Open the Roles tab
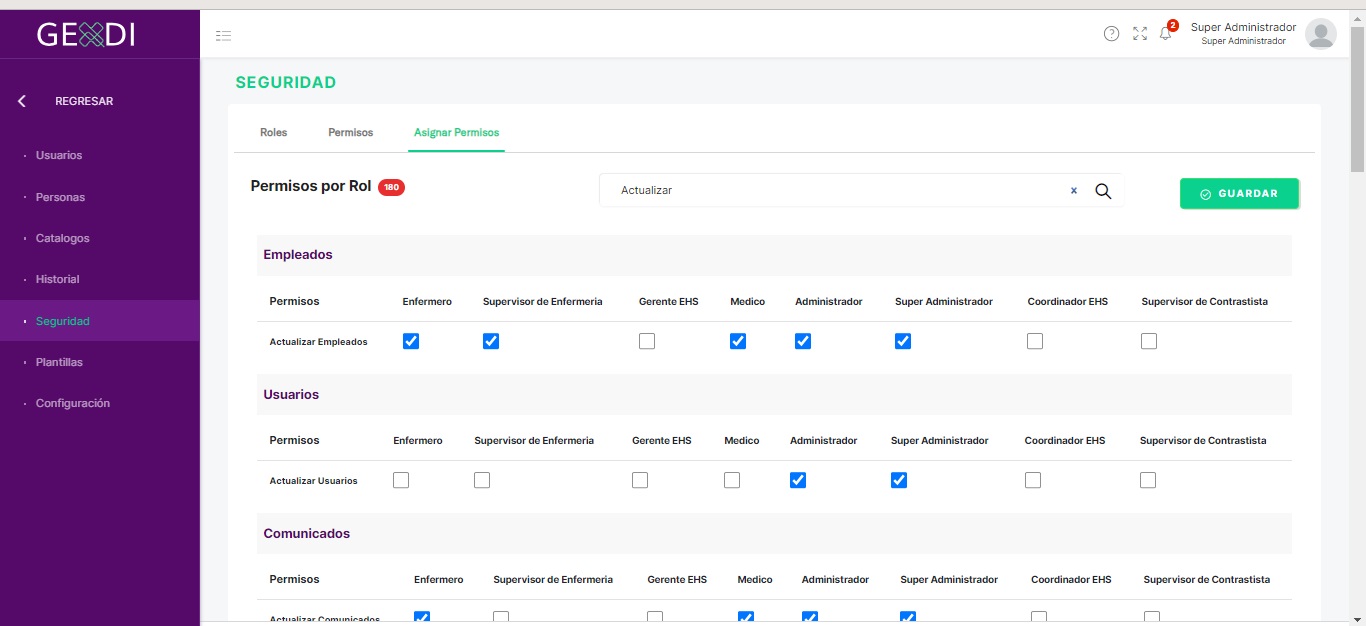The height and width of the screenshot is (626, 1366). (273, 132)
